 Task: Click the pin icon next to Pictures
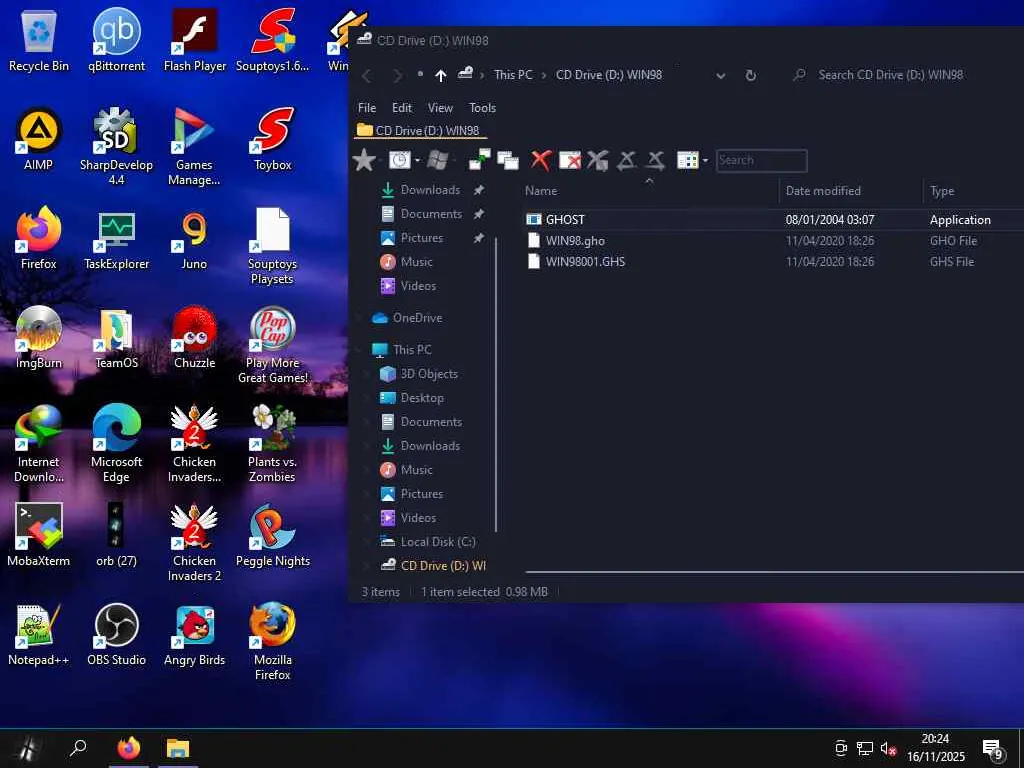pyautogui.click(x=479, y=238)
